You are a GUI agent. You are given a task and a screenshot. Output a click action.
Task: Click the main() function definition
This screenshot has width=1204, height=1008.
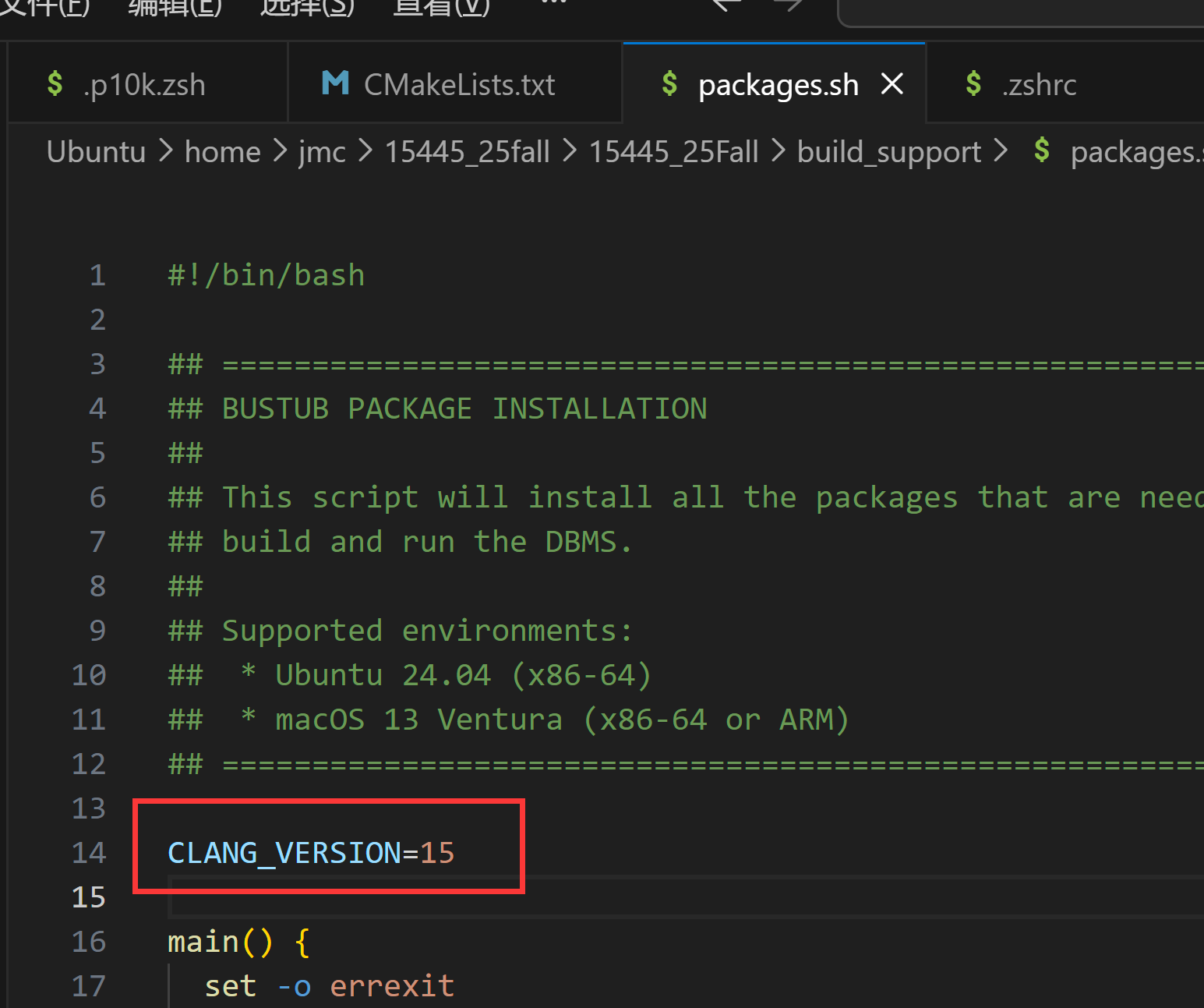coord(239,942)
